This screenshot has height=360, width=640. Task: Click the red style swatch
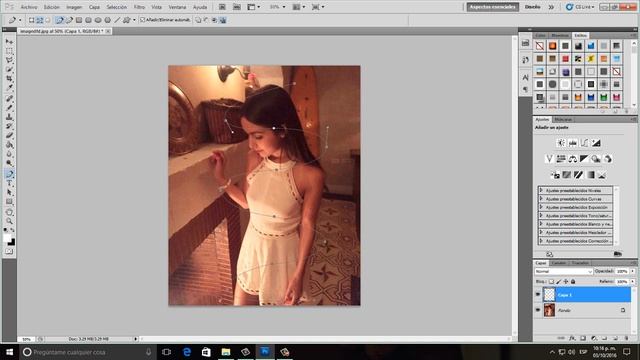[565, 59]
